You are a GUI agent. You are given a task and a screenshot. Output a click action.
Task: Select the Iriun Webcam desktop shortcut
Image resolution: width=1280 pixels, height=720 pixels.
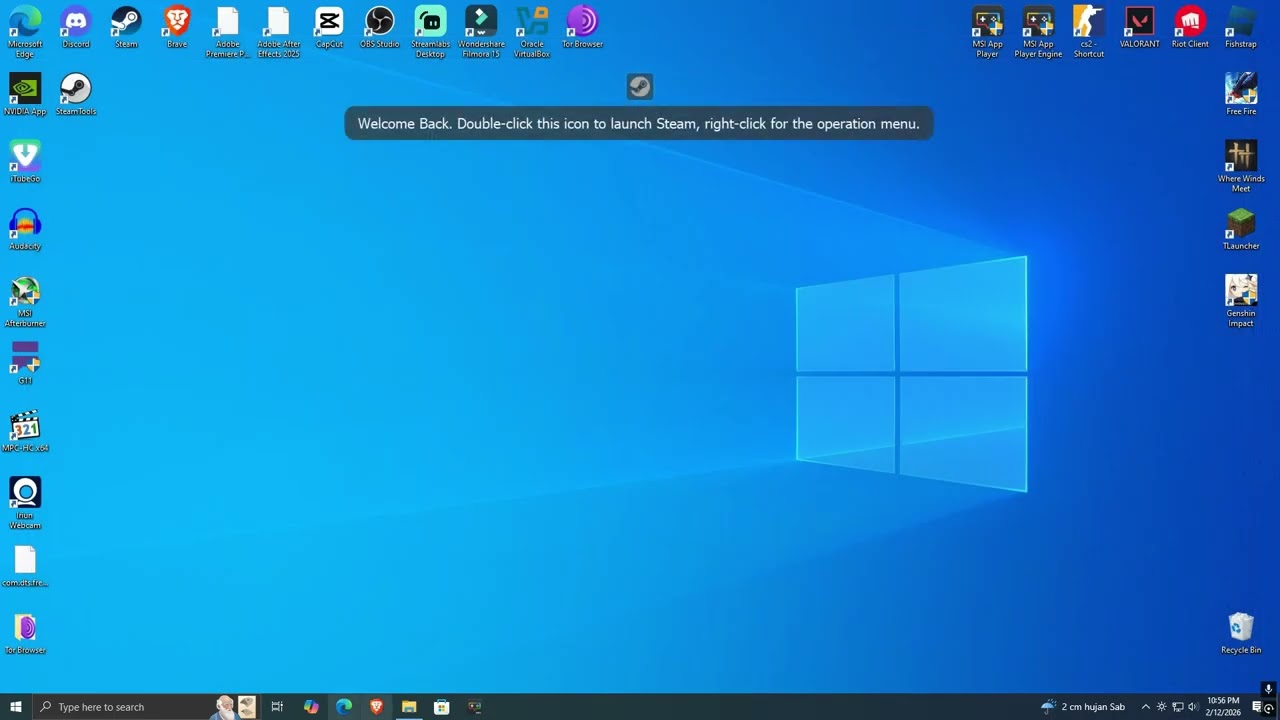click(x=25, y=504)
